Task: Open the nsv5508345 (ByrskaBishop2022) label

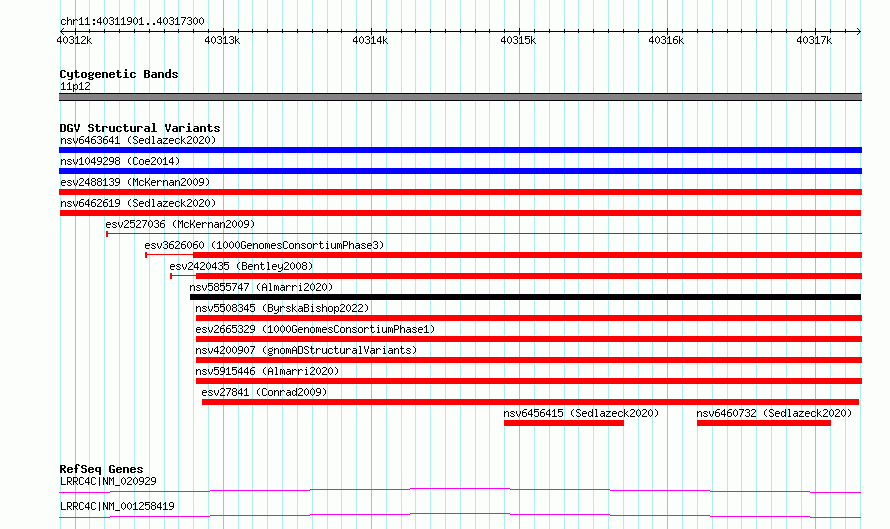Action: (x=282, y=308)
